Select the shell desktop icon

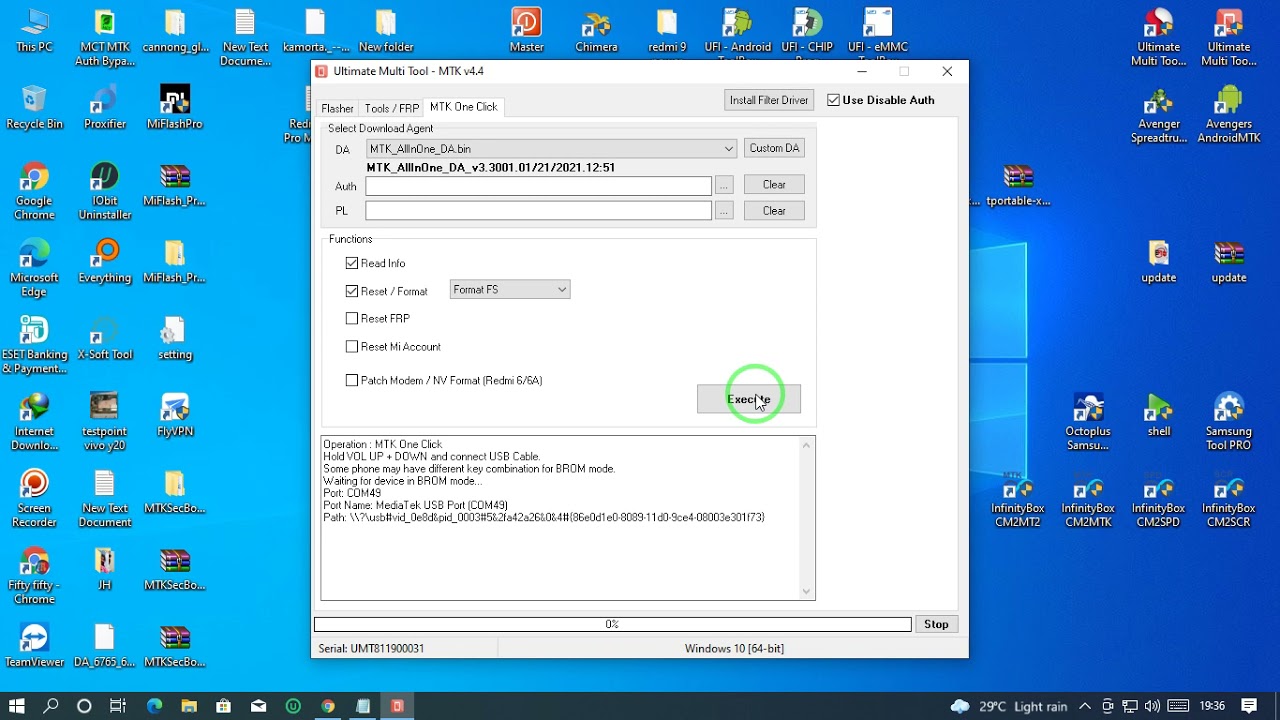[1158, 414]
